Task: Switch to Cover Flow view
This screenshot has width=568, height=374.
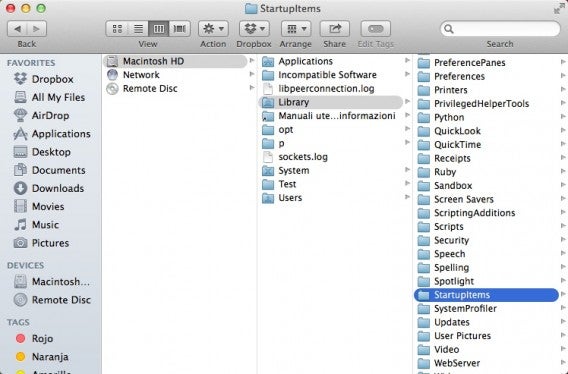Action: 180,29
